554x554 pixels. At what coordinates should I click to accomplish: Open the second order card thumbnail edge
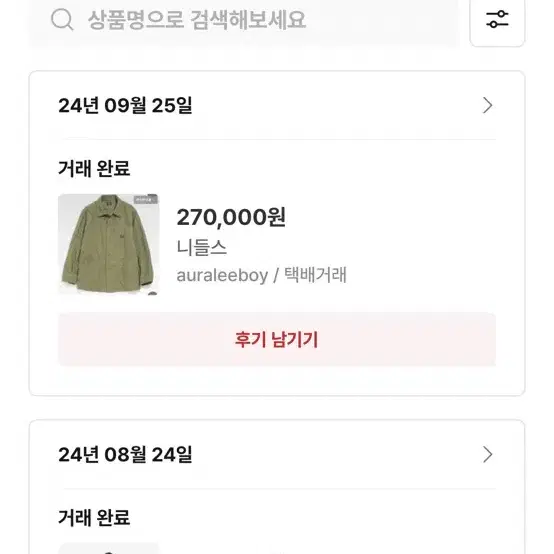click(108, 549)
